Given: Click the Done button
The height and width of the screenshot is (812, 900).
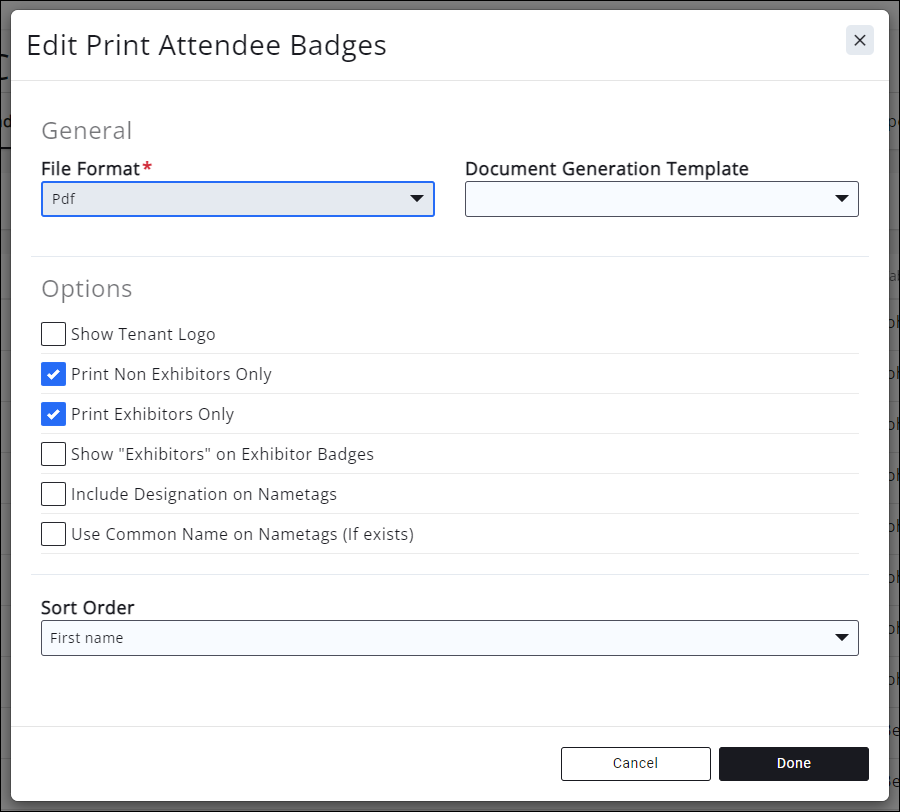Looking at the screenshot, I should click(x=793, y=763).
